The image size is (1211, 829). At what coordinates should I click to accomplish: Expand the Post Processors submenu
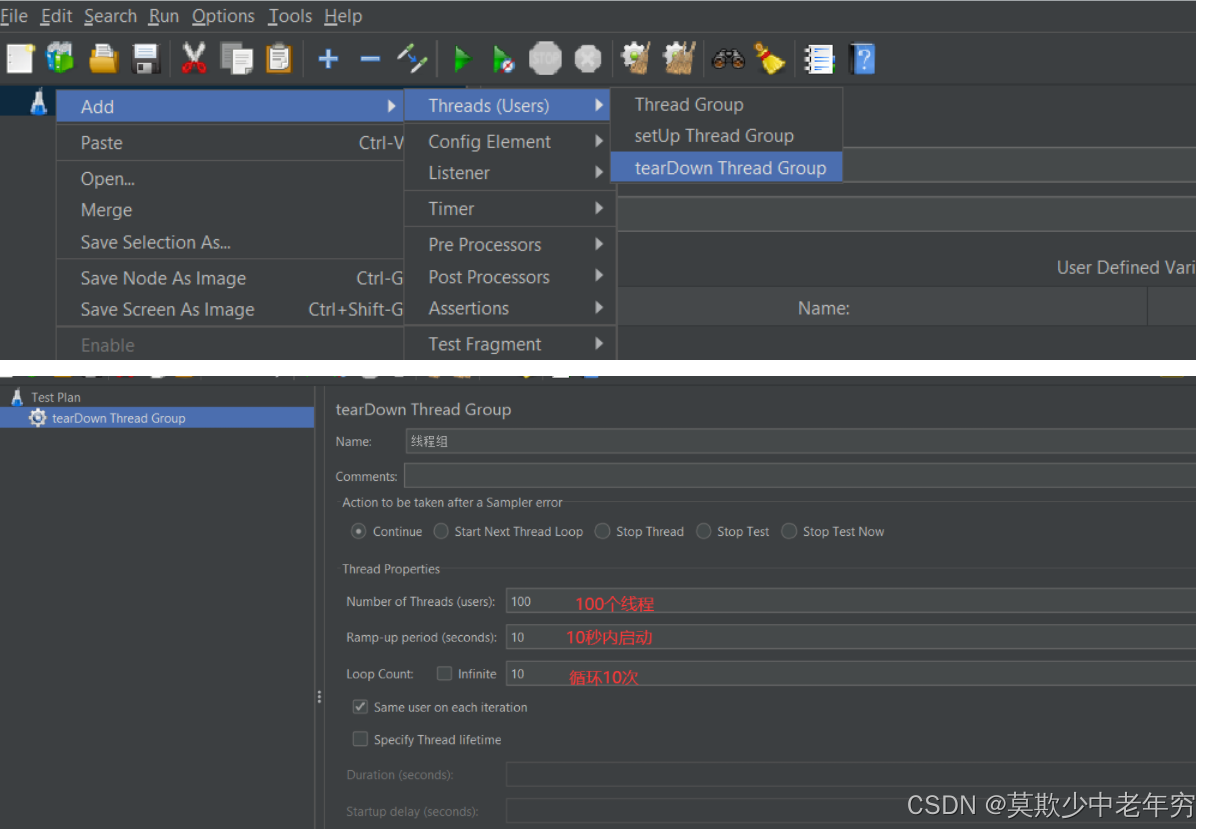(510, 276)
